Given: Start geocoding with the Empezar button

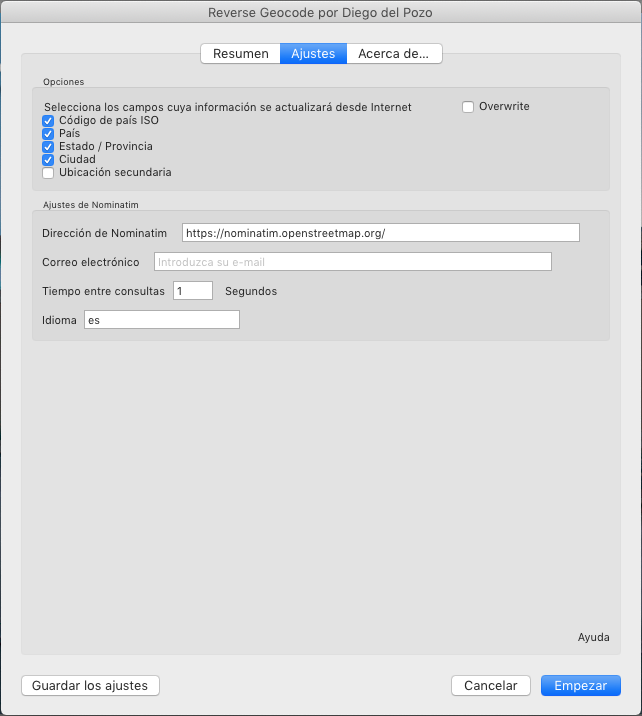Looking at the screenshot, I should click(580, 686).
